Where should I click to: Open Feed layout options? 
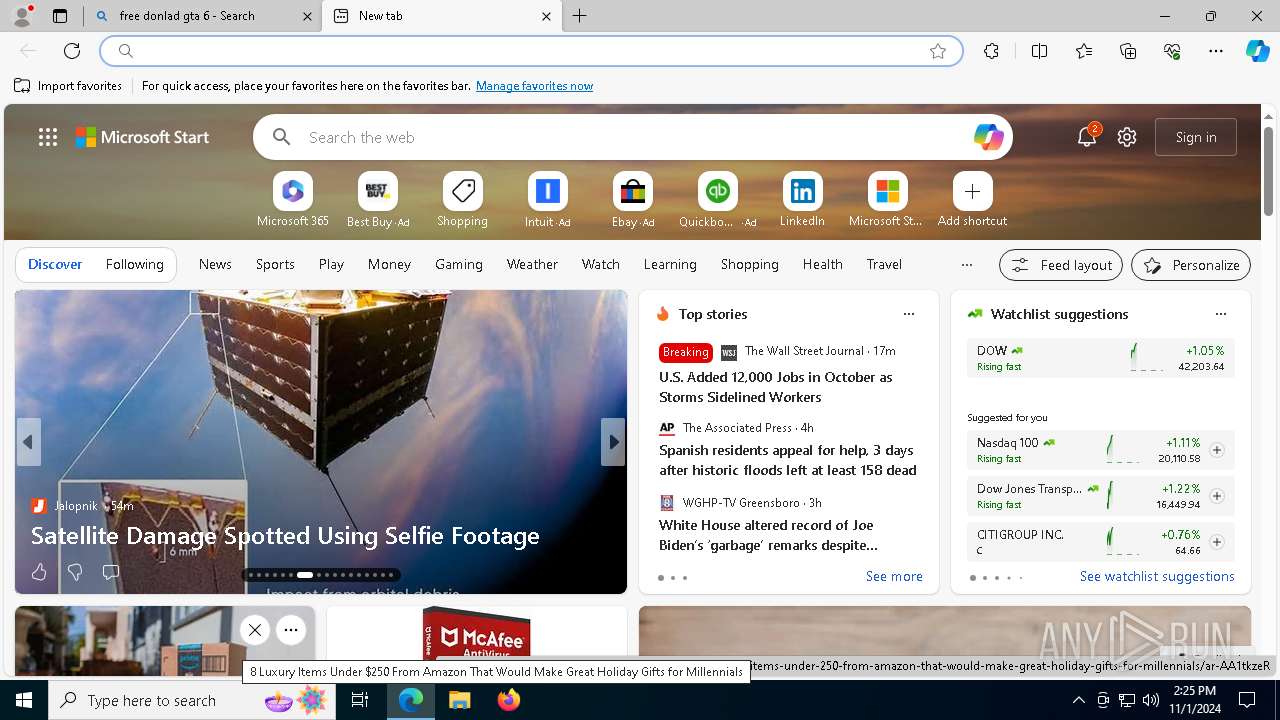pyautogui.click(x=1061, y=265)
